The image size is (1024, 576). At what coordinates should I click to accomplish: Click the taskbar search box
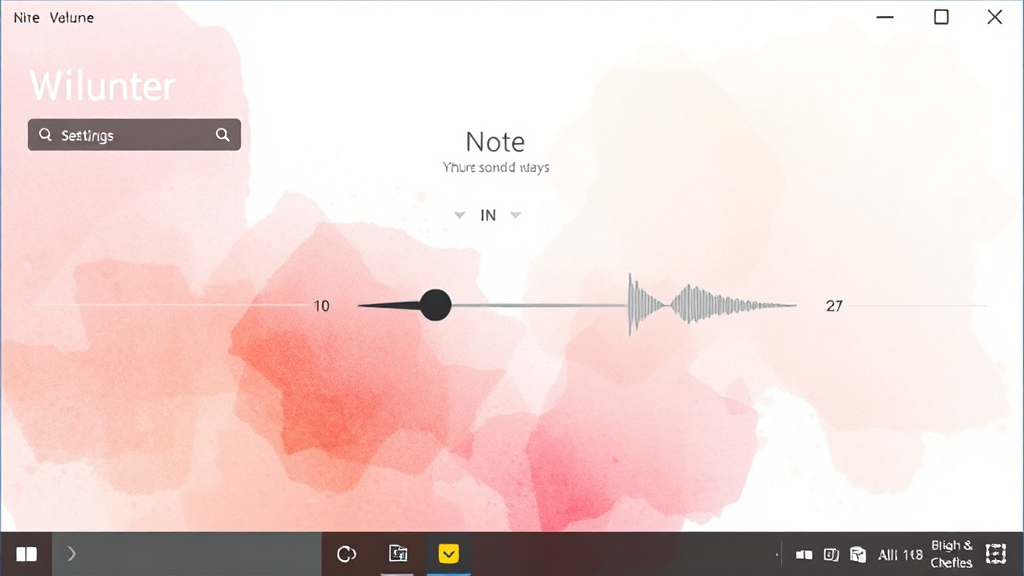(x=187, y=554)
